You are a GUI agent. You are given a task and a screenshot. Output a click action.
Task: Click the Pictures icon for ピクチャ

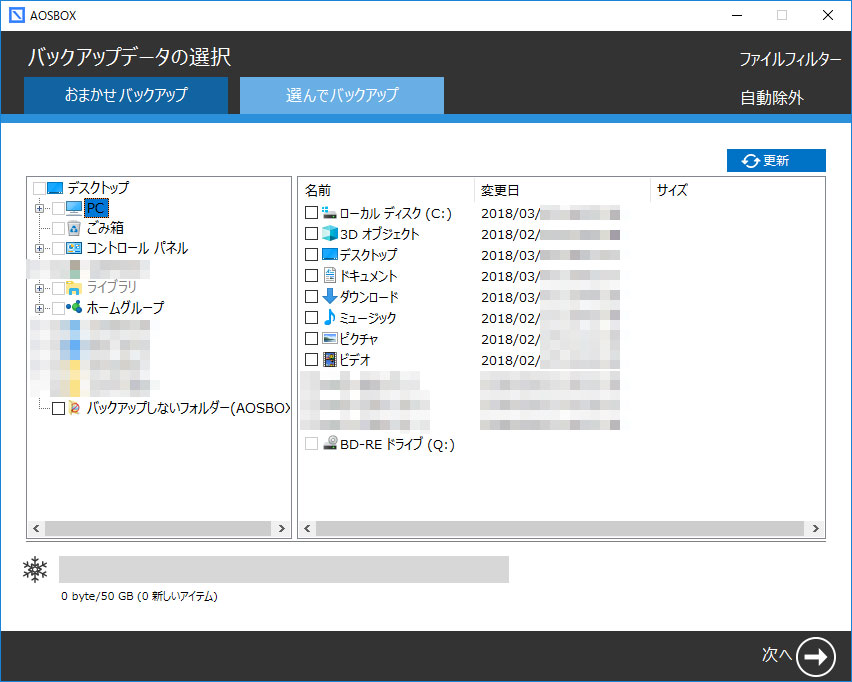click(329, 338)
